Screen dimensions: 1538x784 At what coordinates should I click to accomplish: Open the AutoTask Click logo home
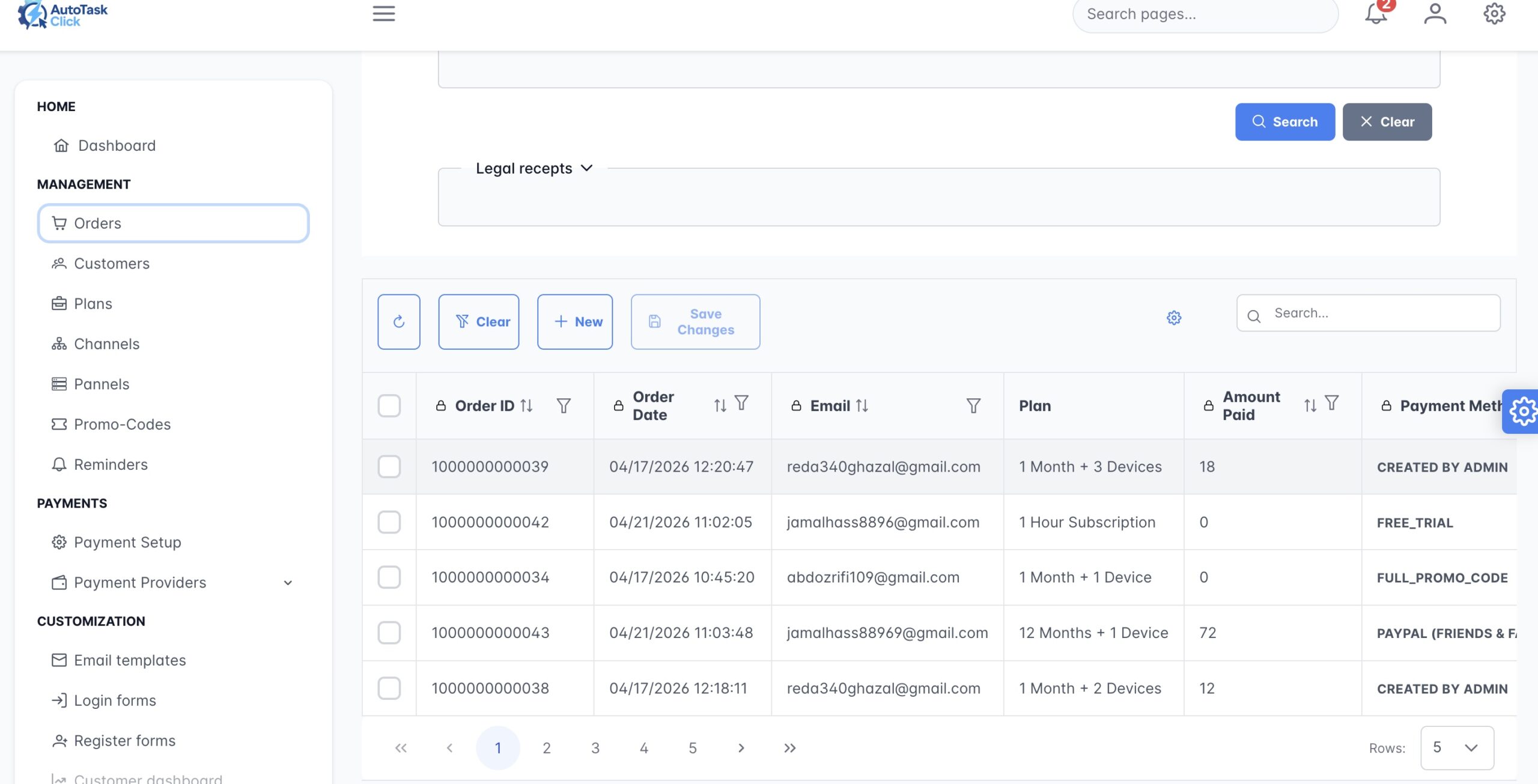coord(62,14)
